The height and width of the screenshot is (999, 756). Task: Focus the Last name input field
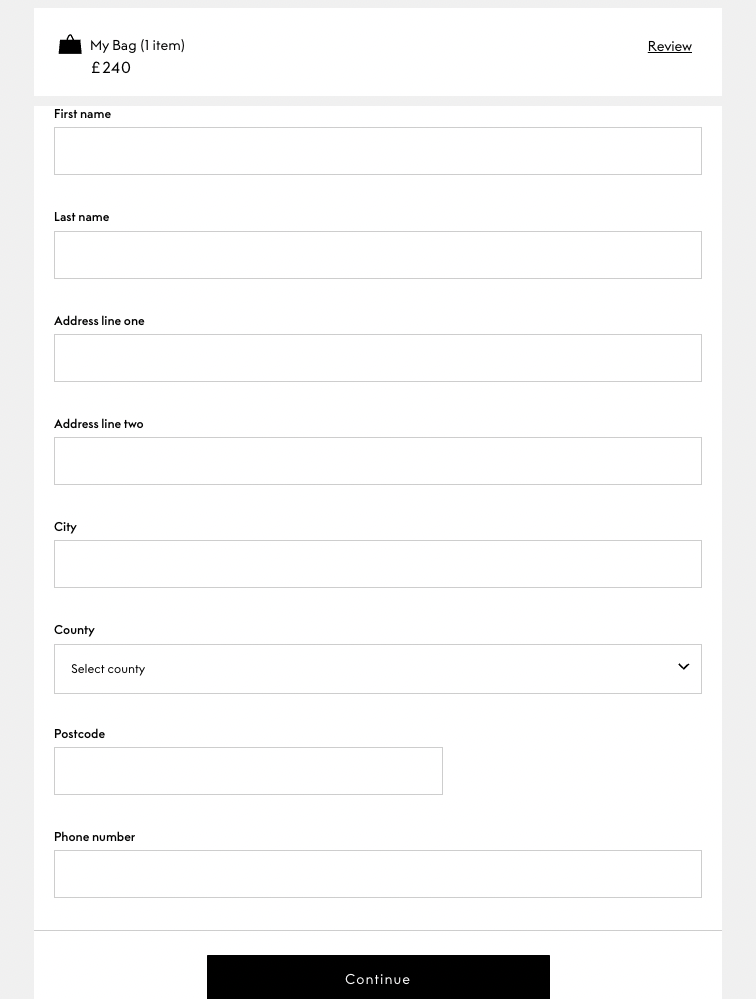coord(378,255)
